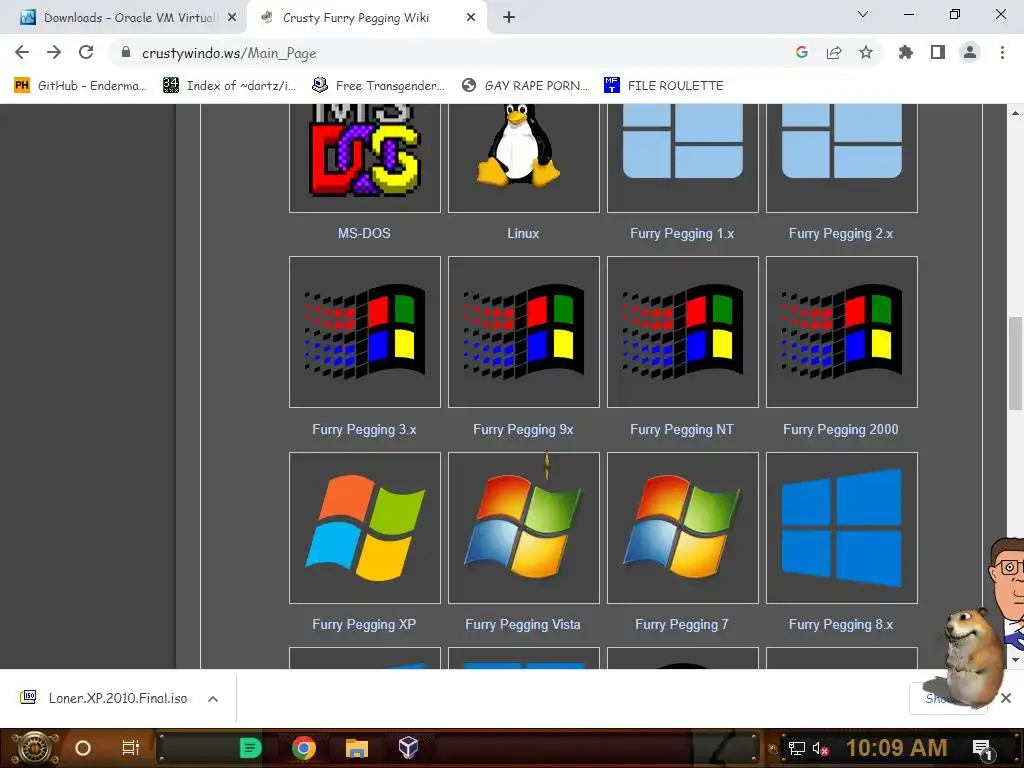Image resolution: width=1024 pixels, height=768 pixels.
Task: Follow the Furry Pegging 2000 link
Action: click(840, 429)
